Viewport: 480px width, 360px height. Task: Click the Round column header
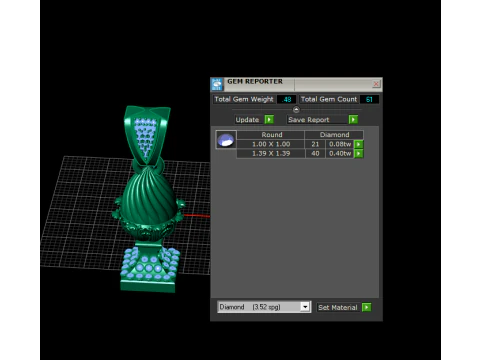271,135
